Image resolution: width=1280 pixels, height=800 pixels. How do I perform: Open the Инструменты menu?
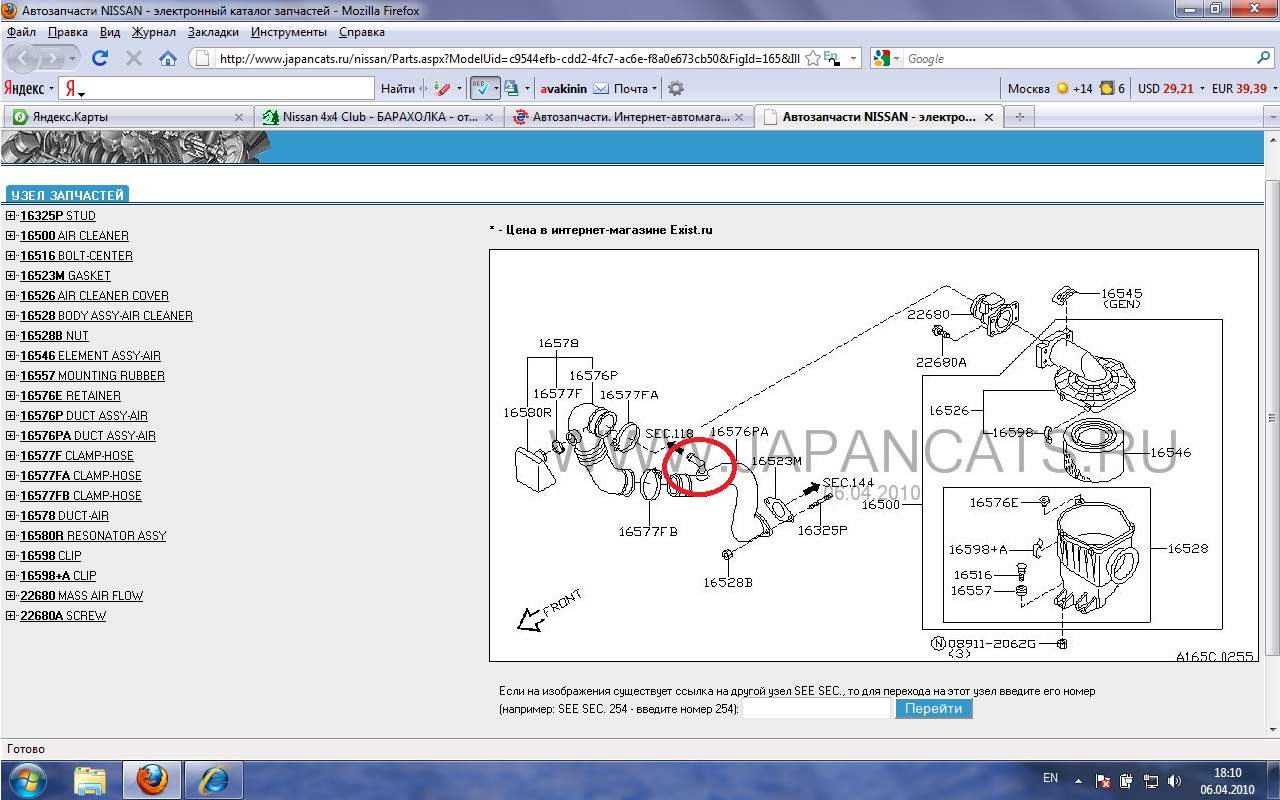point(289,32)
